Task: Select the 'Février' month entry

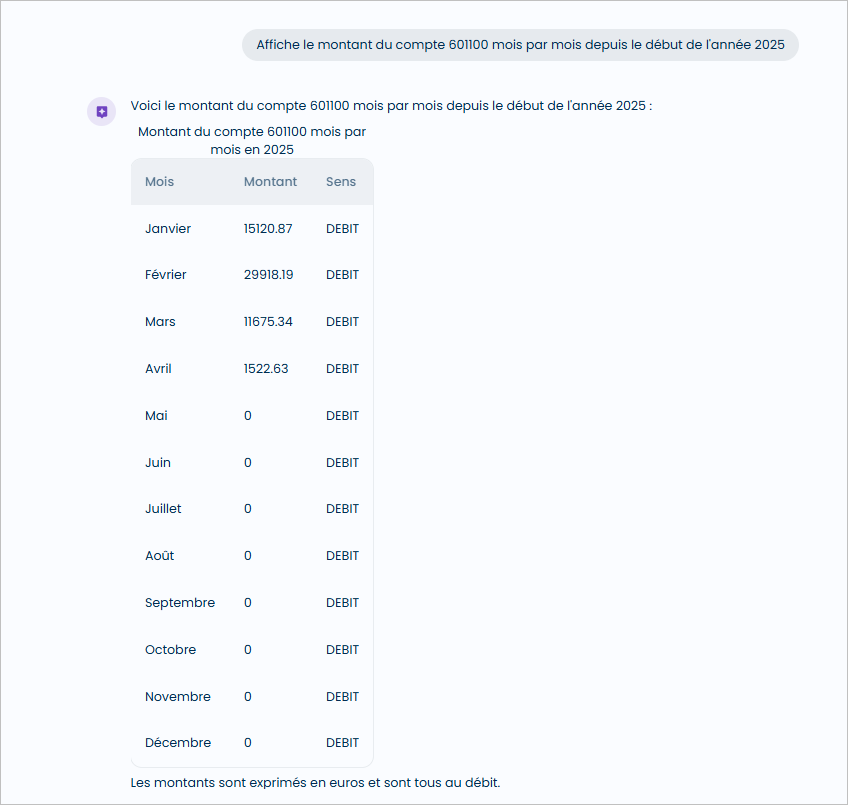Action: (x=165, y=274)
